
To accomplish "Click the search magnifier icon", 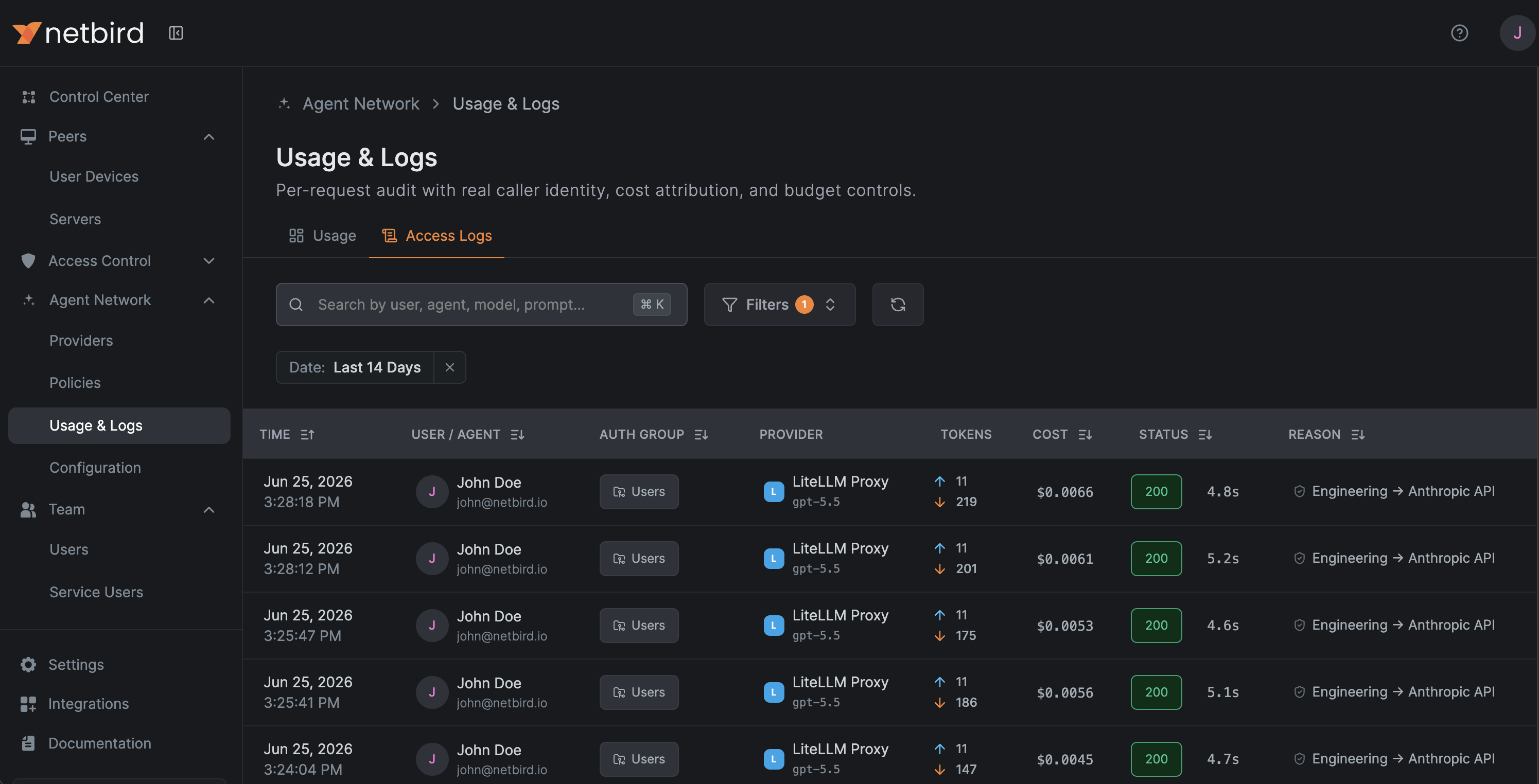I will tap(296, 305).
